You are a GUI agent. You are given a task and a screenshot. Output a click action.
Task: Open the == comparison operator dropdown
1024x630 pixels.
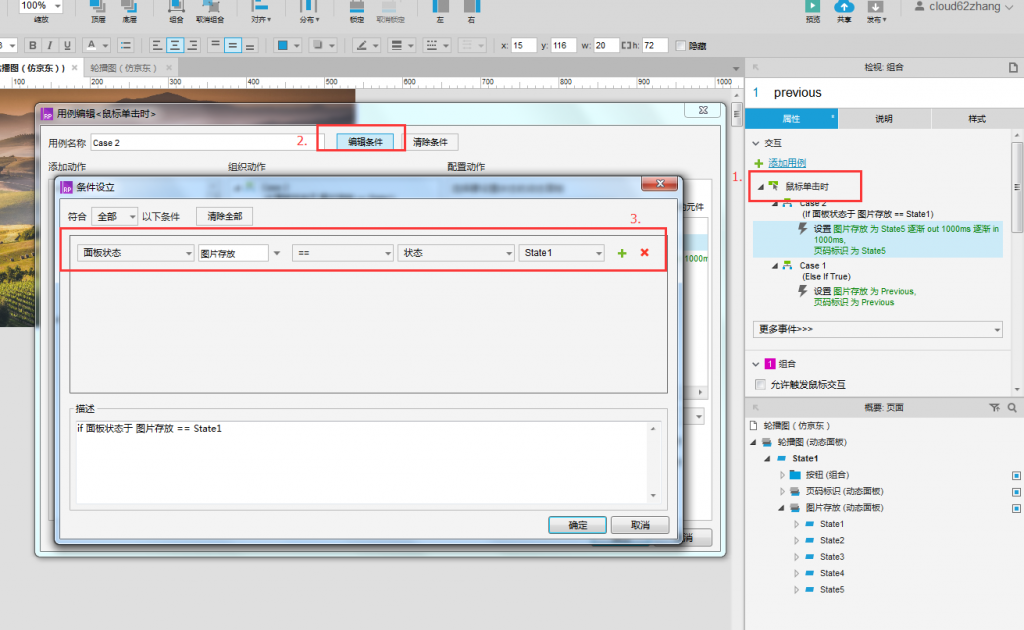(342, 253)
